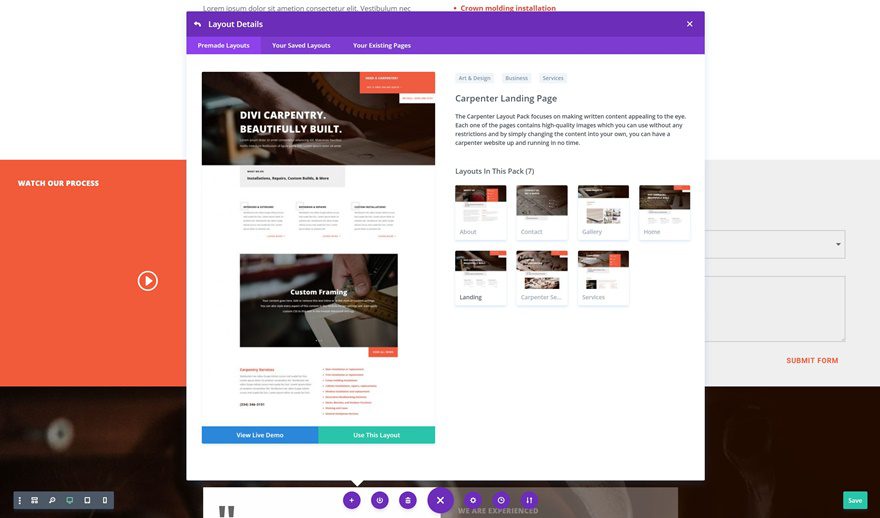
Task: Select tablet view icon
Action: point(87,500)
